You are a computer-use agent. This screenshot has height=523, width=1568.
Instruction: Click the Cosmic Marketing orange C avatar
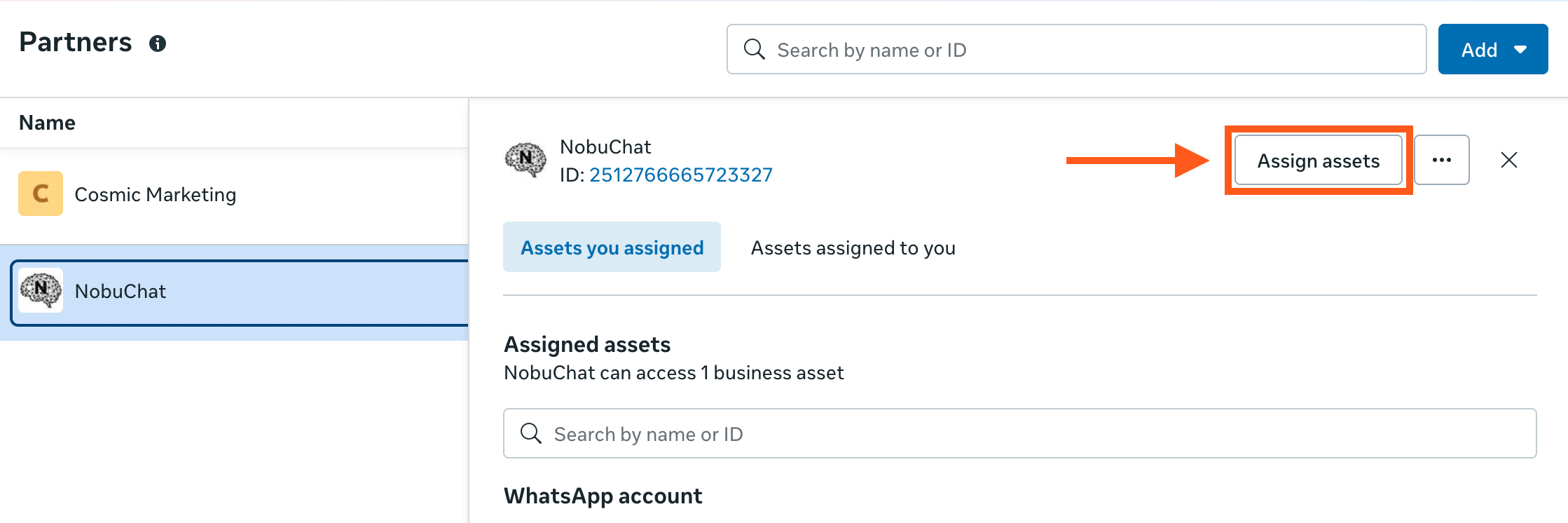click(41, 193)
